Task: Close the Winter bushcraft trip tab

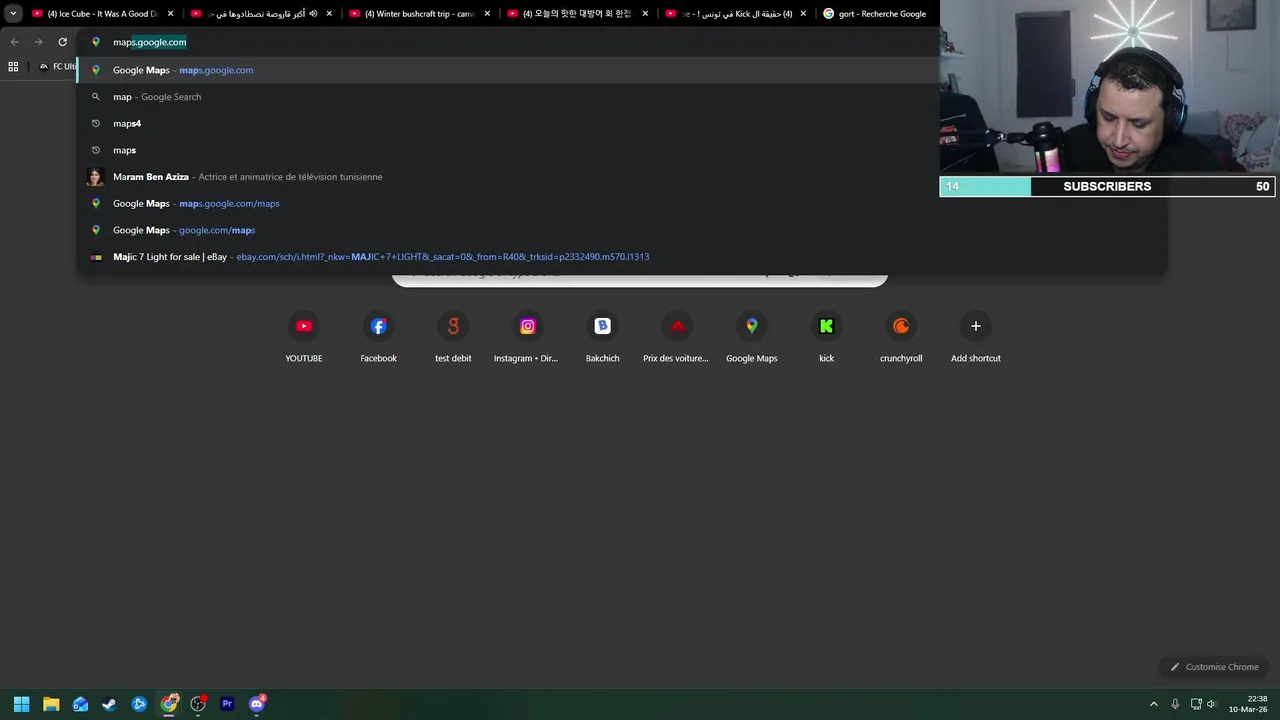Action: pyautogui.click(x=488, y=14)
